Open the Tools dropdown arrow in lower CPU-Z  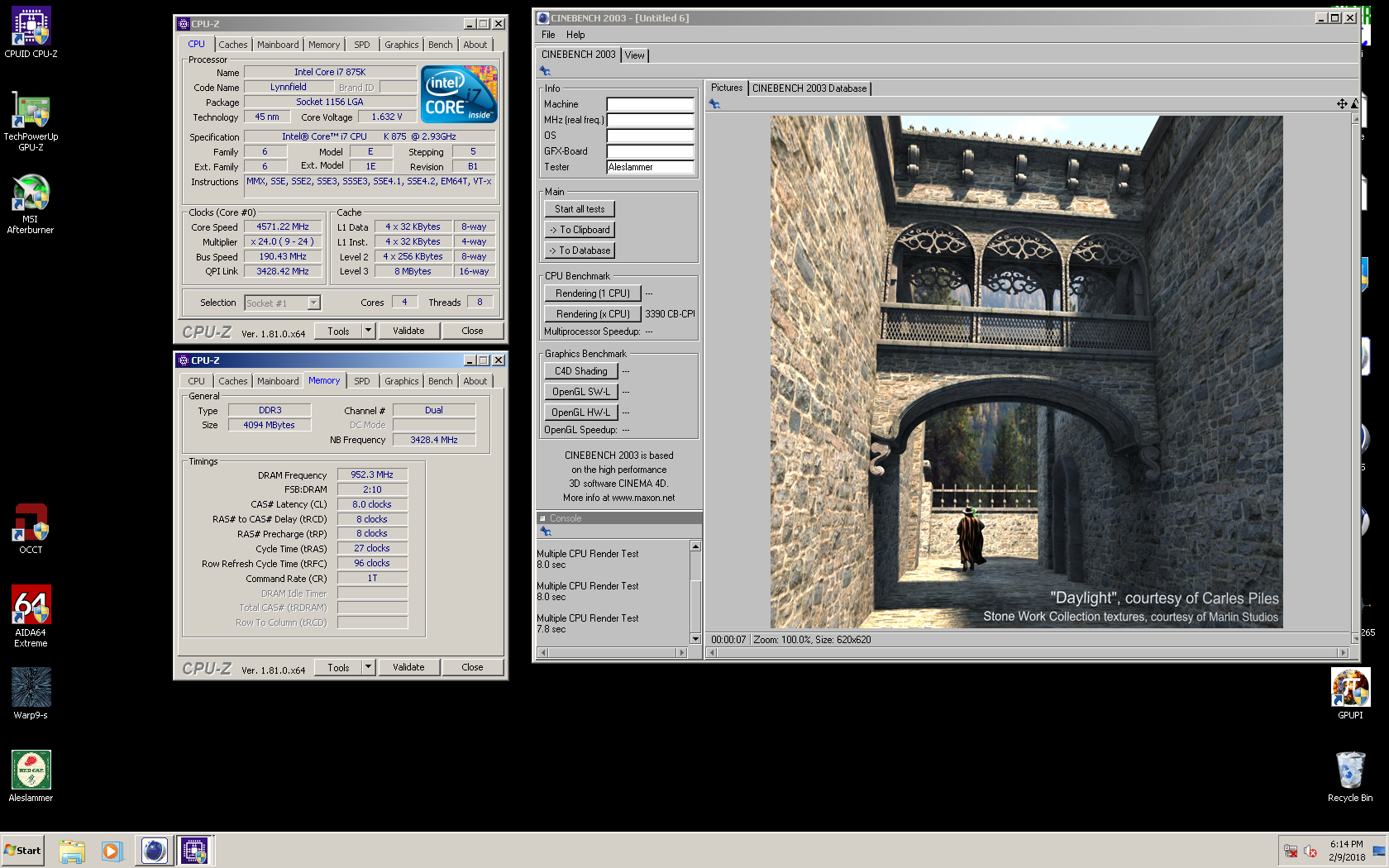369,667
